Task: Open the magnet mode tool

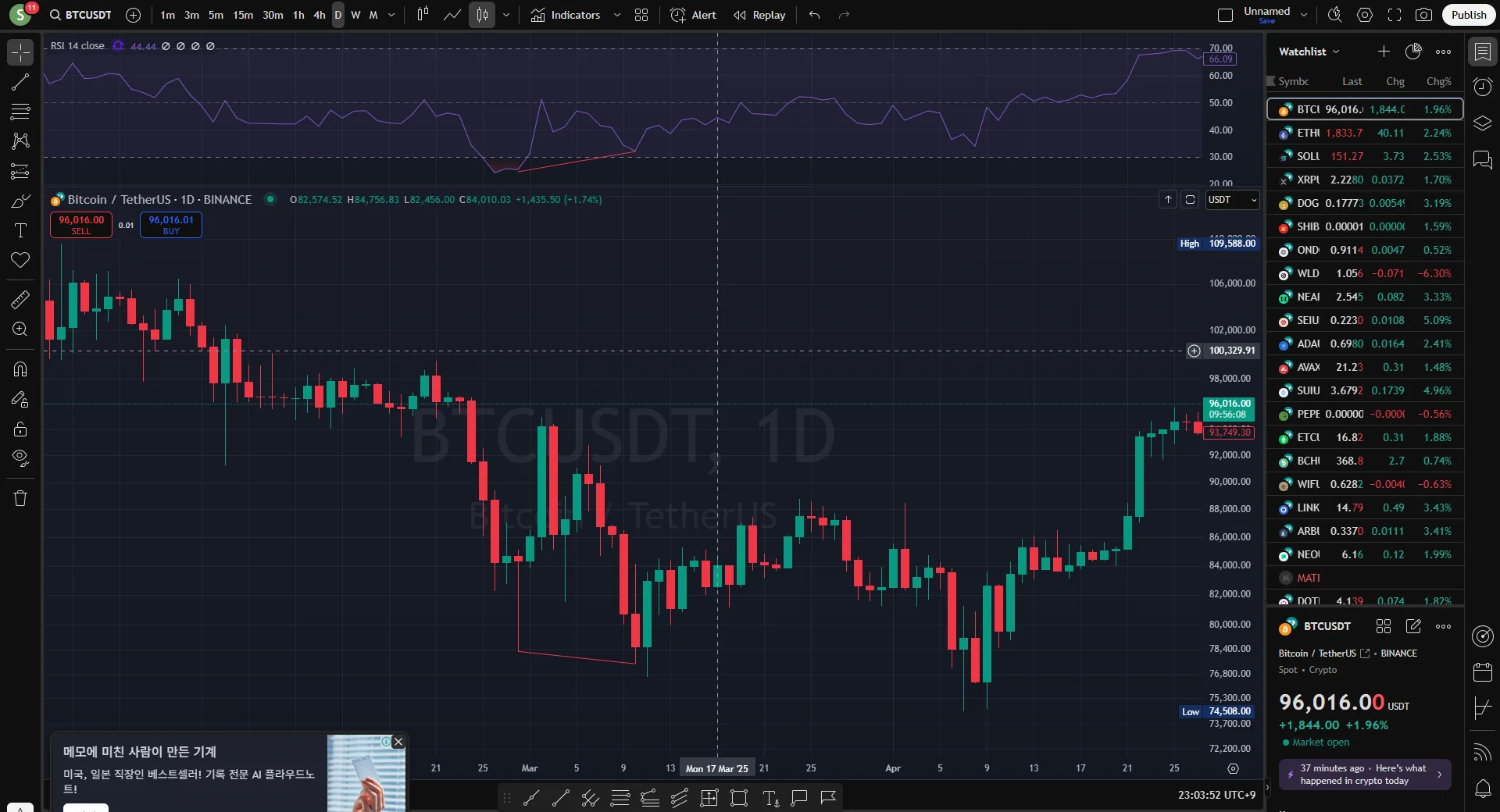Action: tap(20, 369)
